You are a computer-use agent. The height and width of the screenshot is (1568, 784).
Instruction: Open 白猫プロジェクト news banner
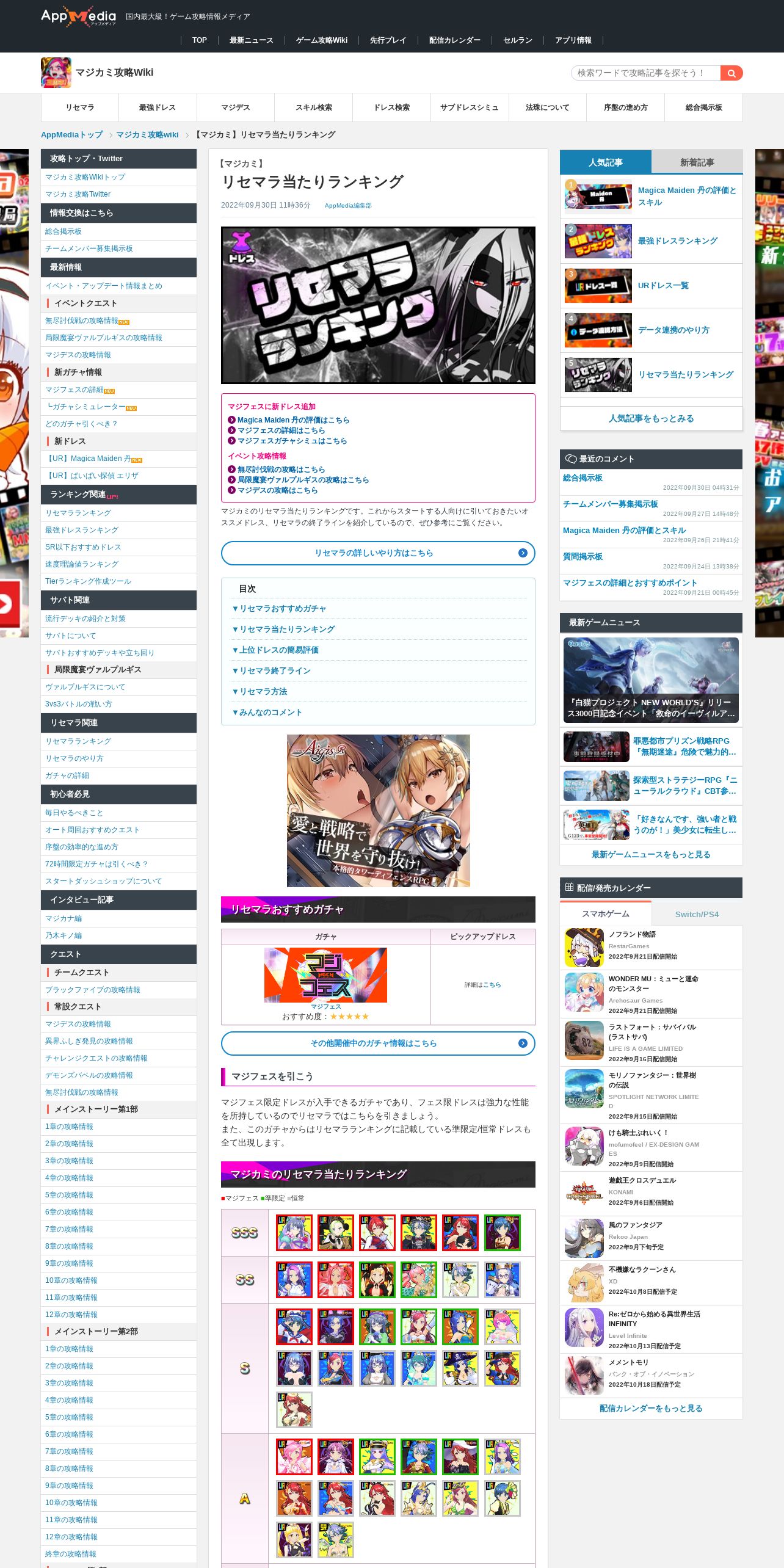(x=651, y=680)
